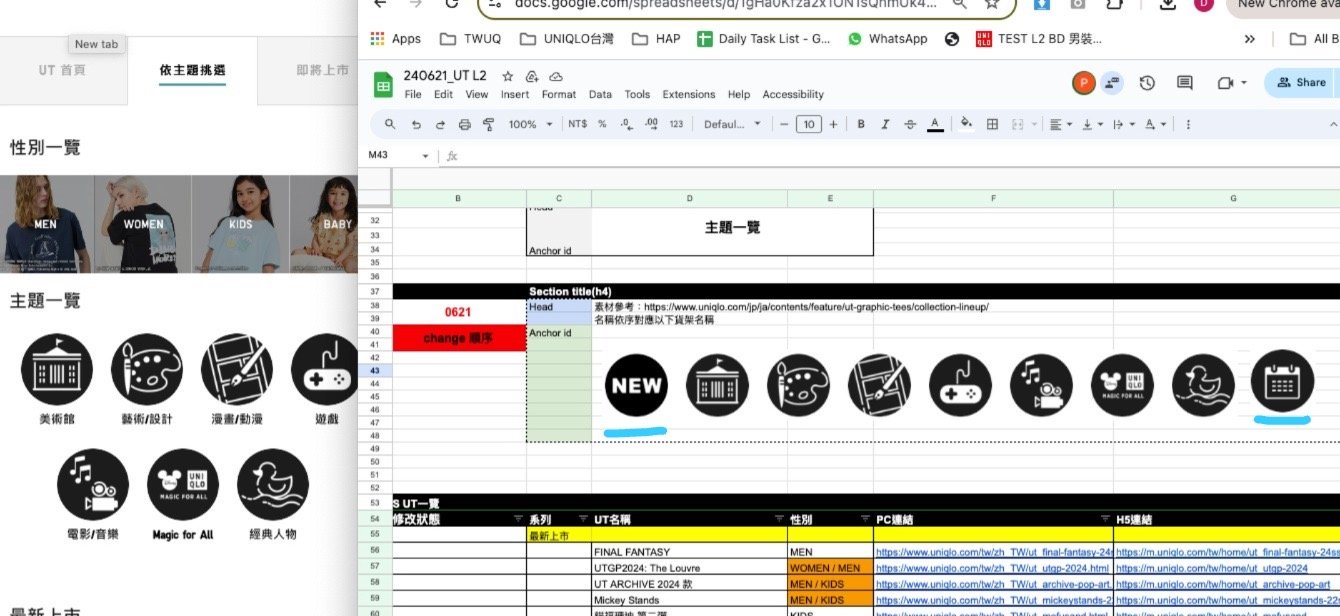Decrease font size with minus button
The image size is (1340, 616).
784,125
